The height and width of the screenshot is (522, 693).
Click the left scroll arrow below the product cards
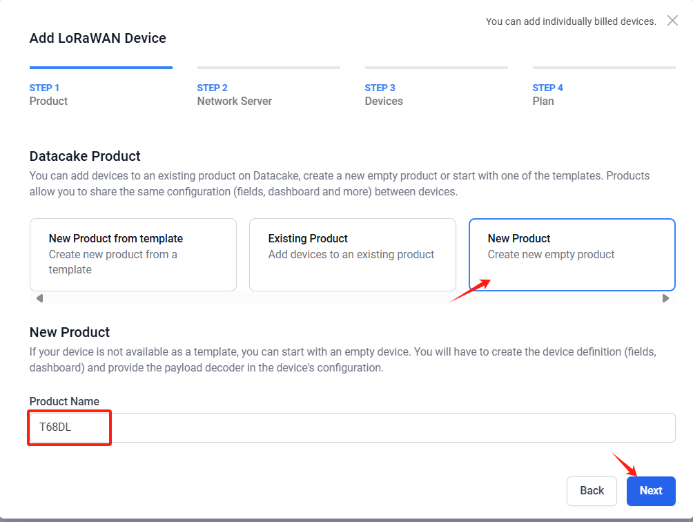click(x=40, y=298)
